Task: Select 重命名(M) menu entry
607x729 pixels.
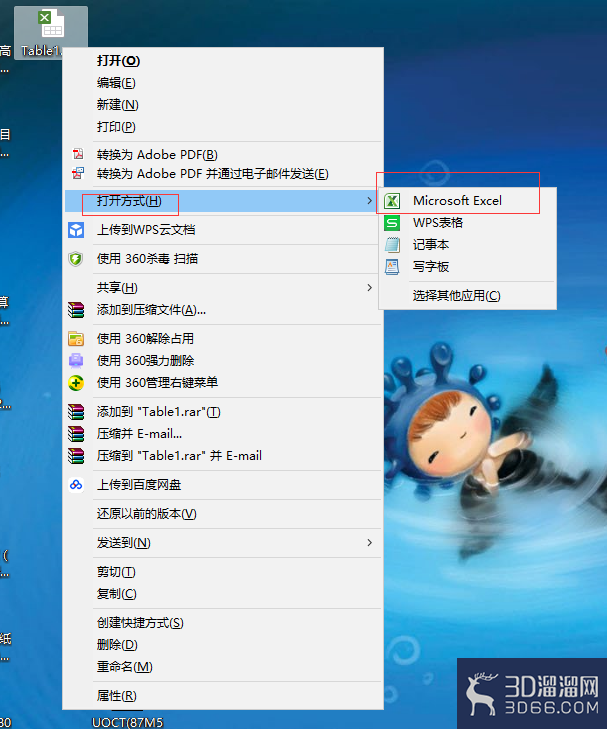Action: click(223, 667)
